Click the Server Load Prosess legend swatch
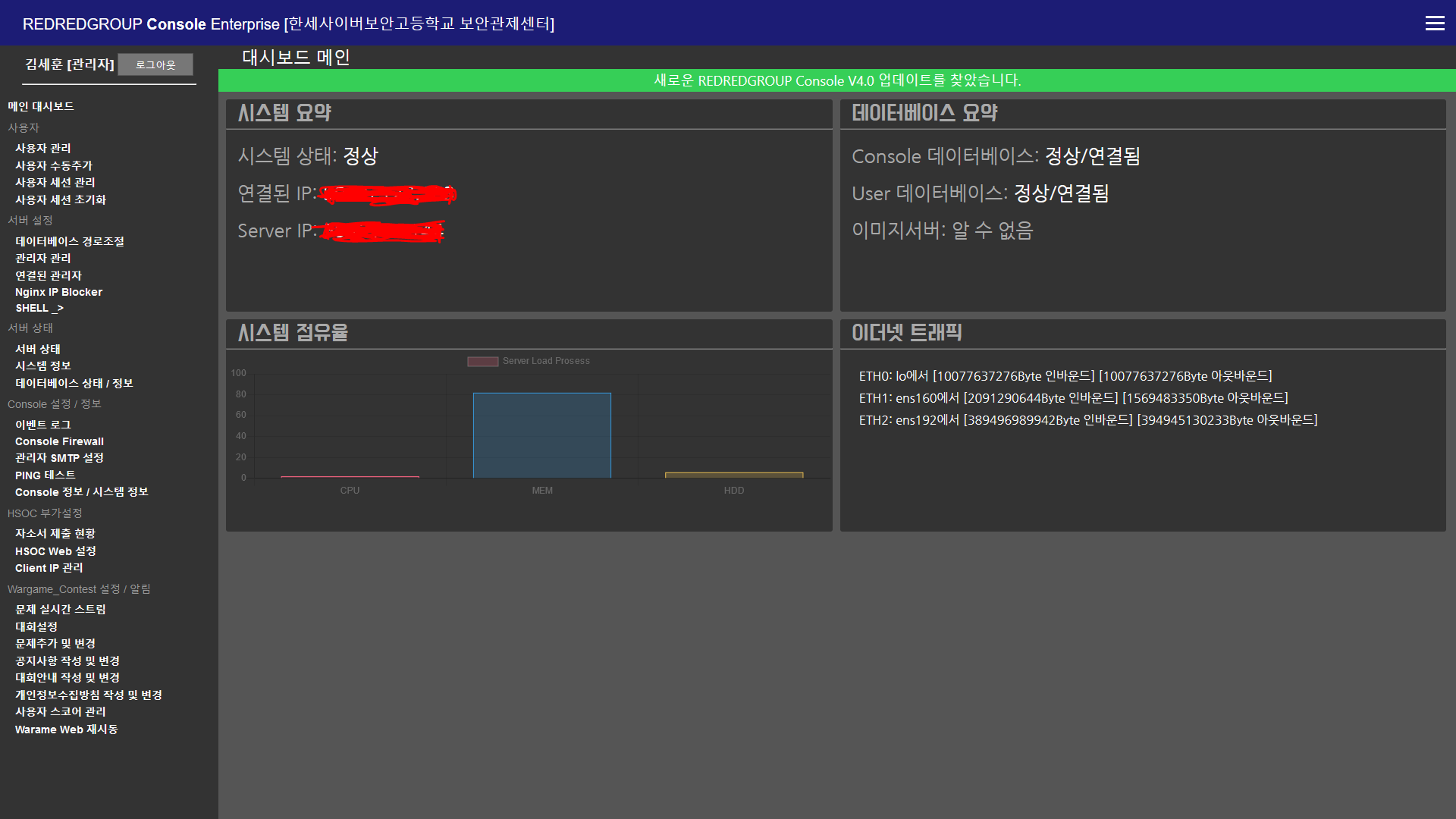This screenshot has height=819, width=1456. (482, 362)
